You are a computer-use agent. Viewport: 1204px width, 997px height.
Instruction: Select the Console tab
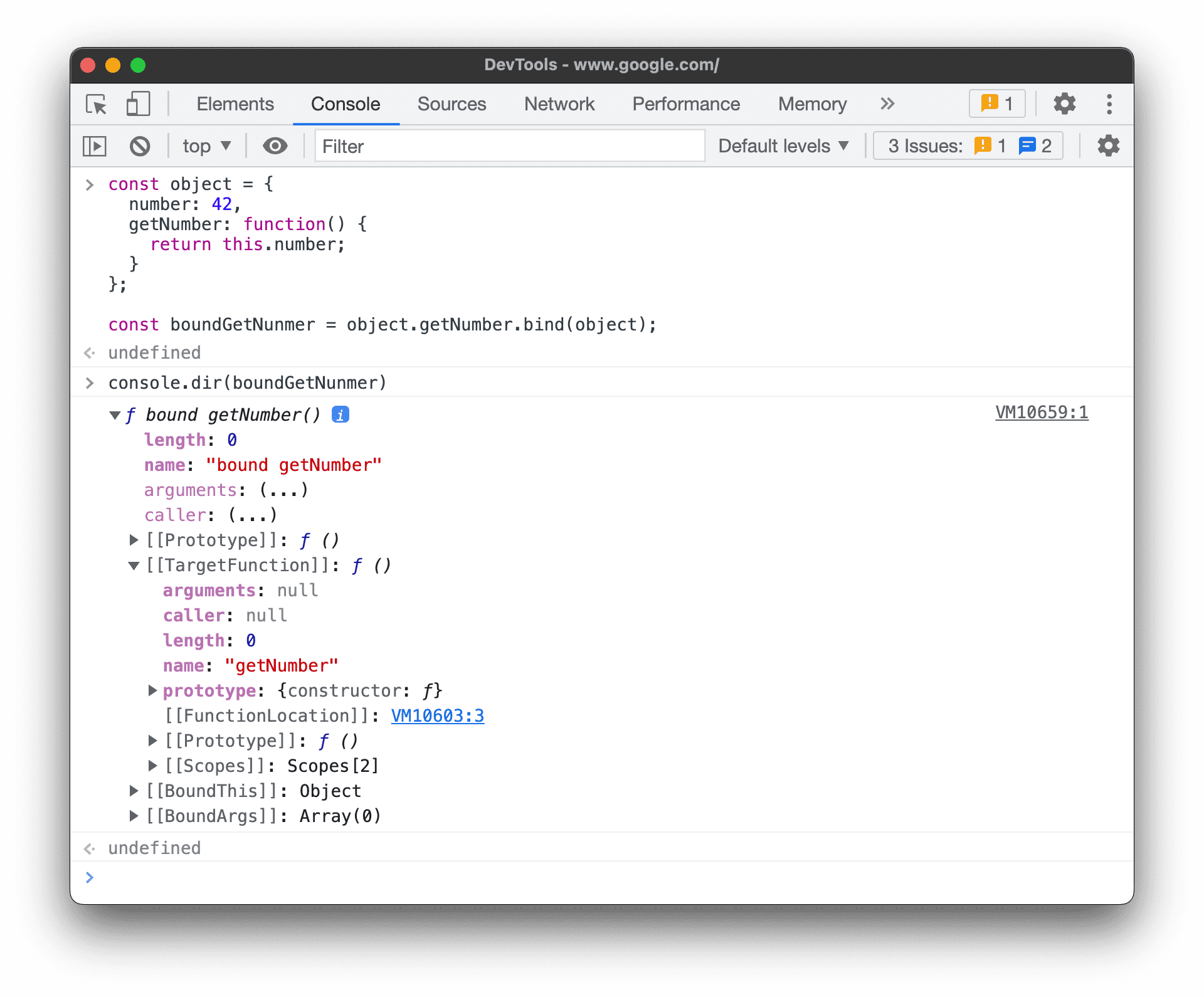click(x=343, y=103)
